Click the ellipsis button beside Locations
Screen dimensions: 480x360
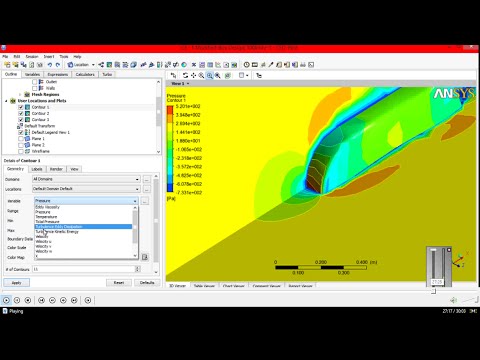point(147,189)
